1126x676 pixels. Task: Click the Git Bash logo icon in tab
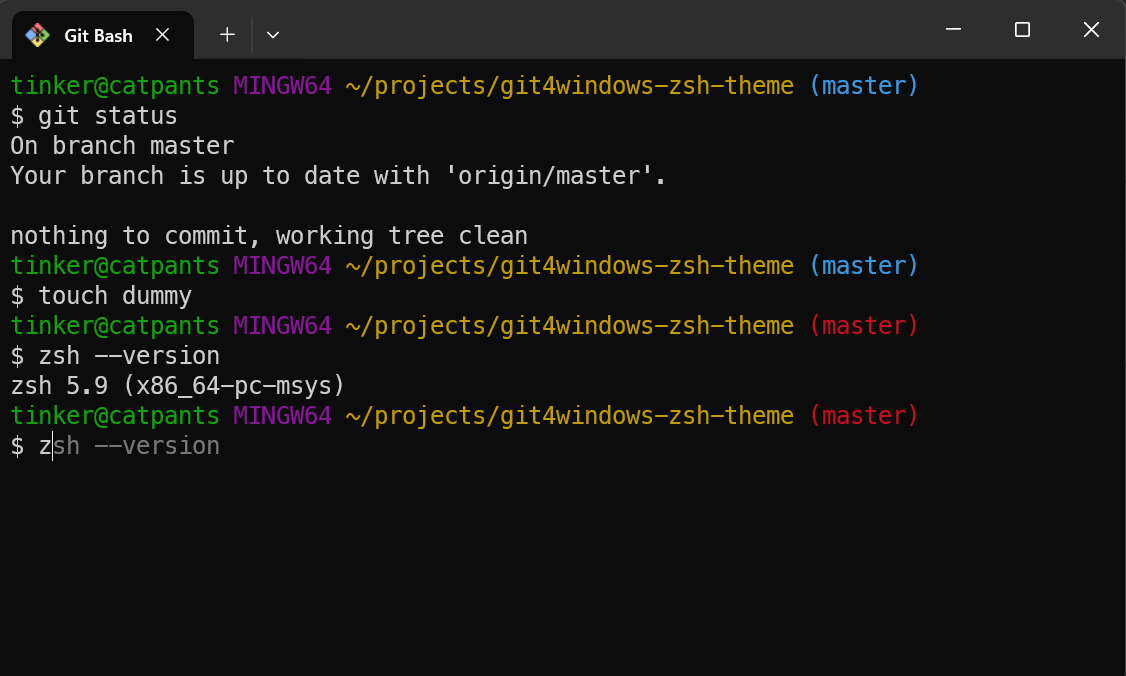click(37, 35)
